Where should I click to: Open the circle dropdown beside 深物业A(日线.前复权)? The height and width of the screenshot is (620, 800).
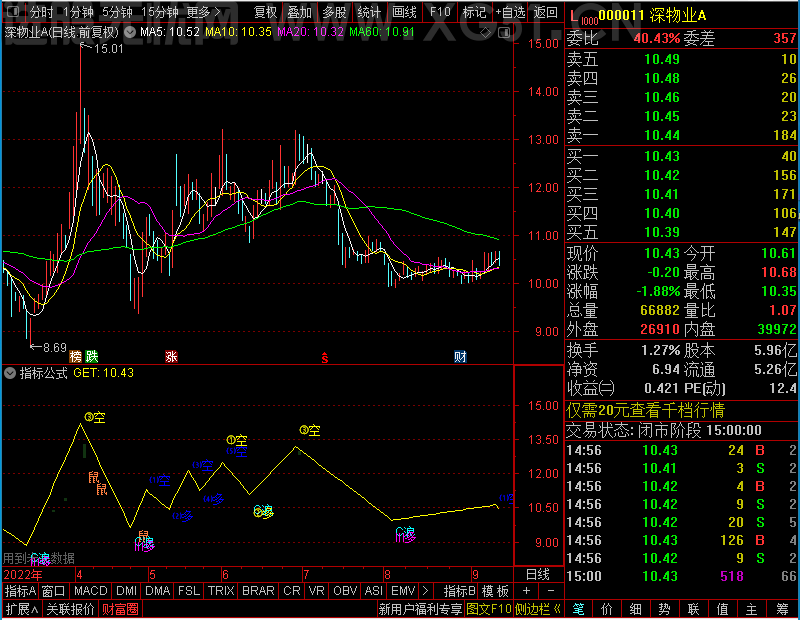tap(130, 32)
